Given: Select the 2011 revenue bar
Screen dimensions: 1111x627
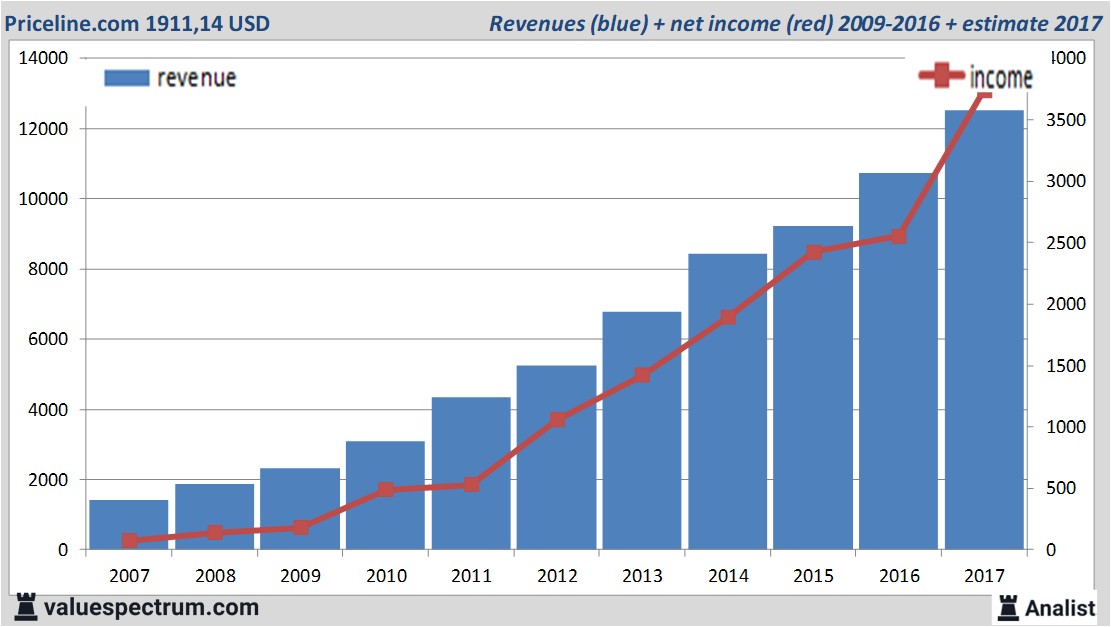Looking at the screenshot, I should tap(471, 473).
